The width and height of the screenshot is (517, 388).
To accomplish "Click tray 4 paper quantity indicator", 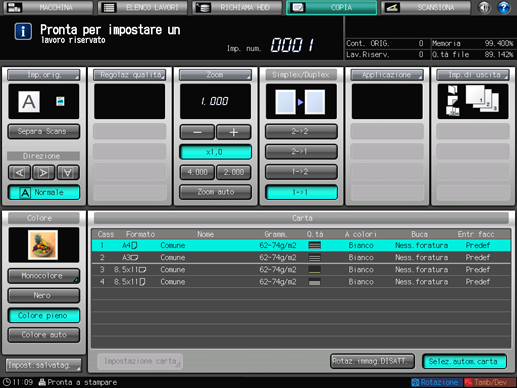I will point(314,282).
